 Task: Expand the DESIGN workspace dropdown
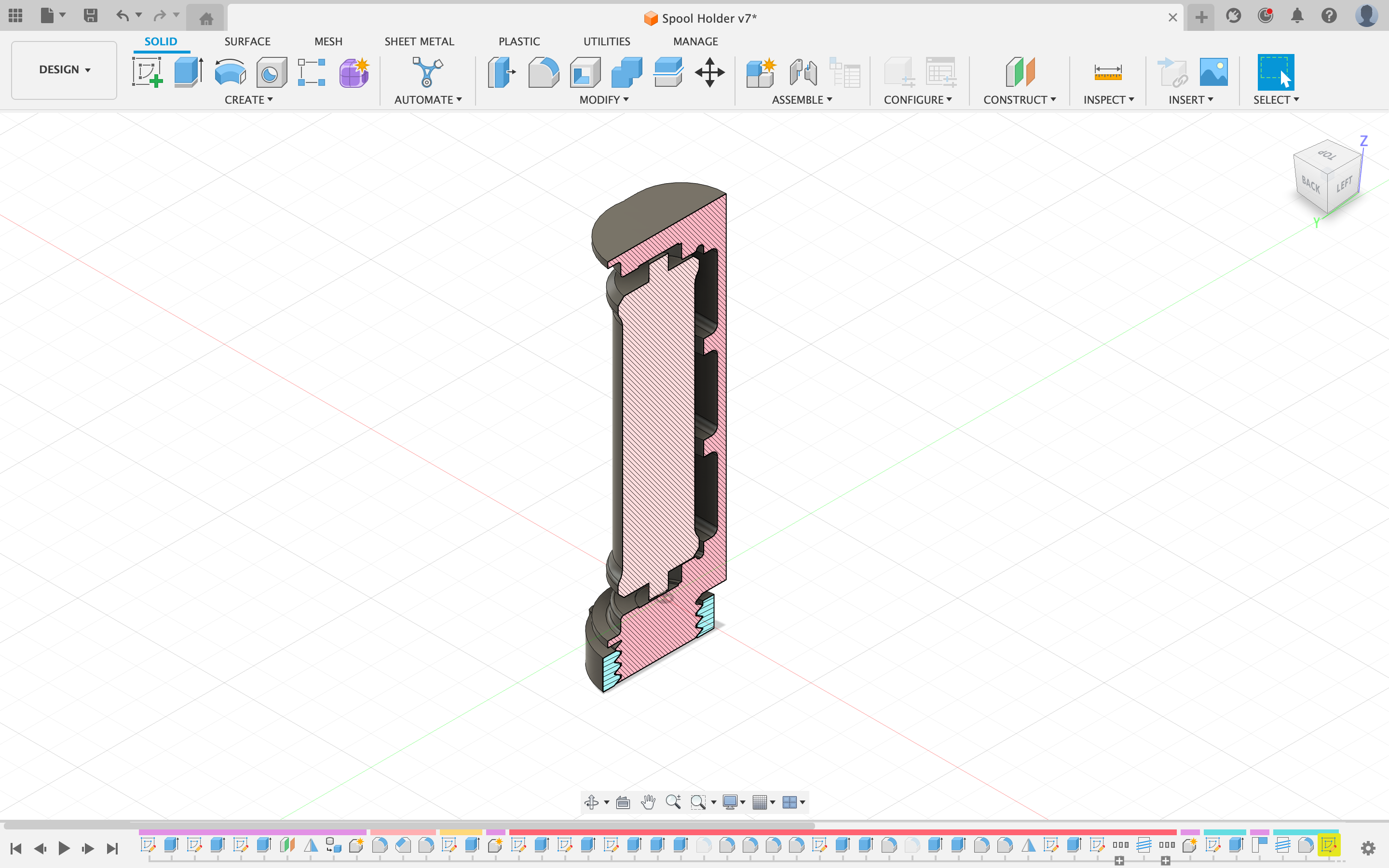(x=64, y=69)
